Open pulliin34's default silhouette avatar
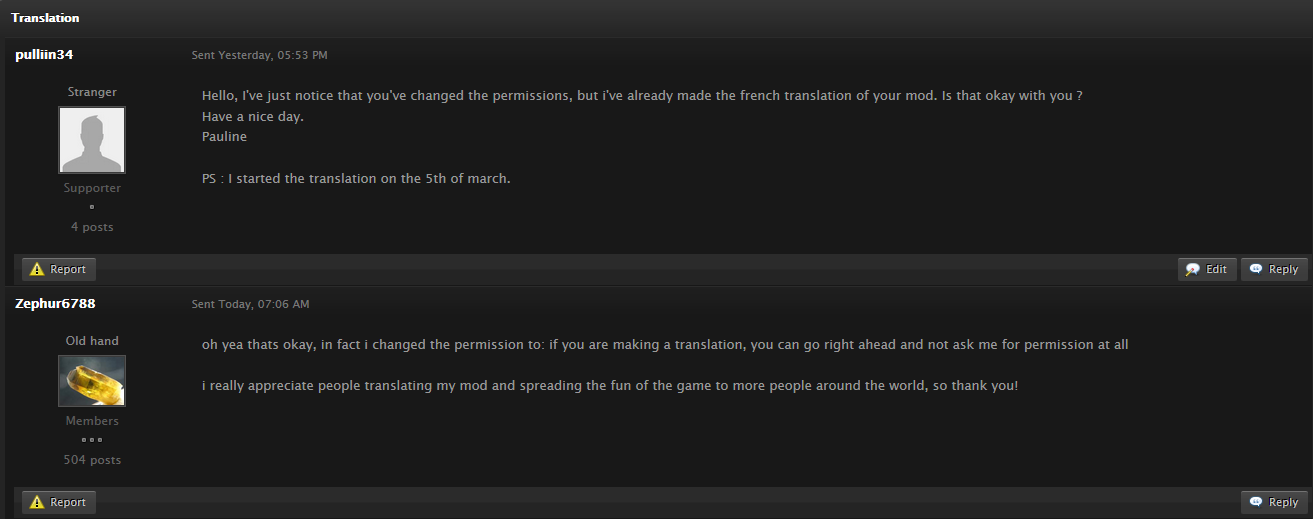The height and width of the screenshot is (519, 1313). click(92, 140)
